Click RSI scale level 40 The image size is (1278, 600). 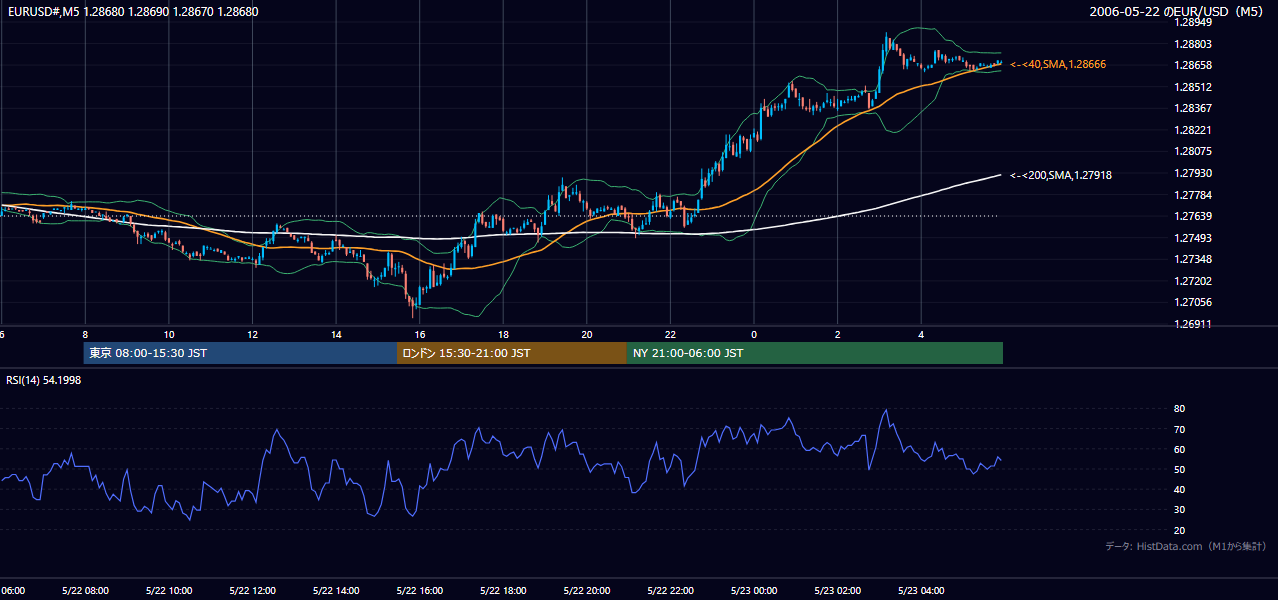click(1180, 489)
